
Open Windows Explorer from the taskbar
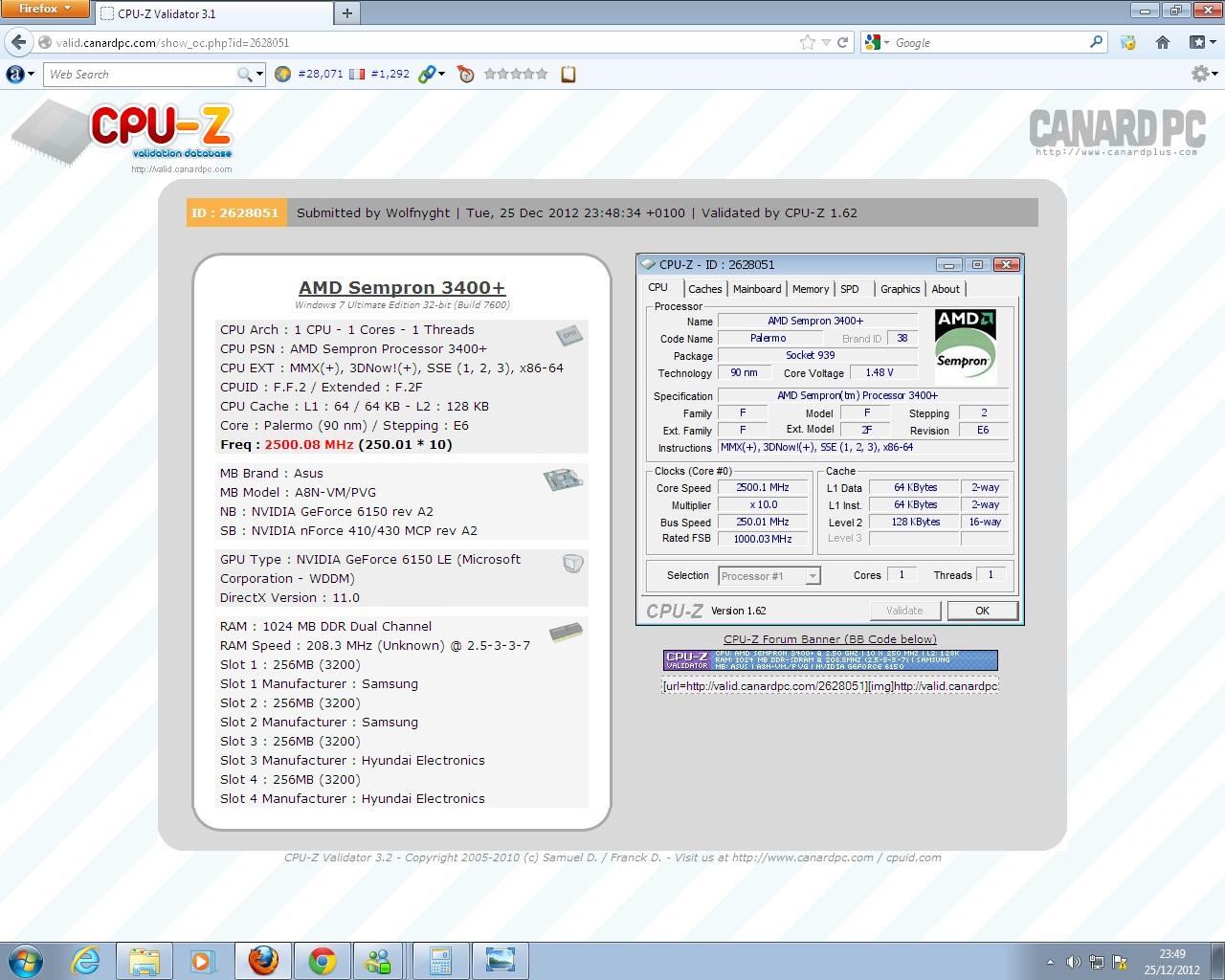[145, 961]
